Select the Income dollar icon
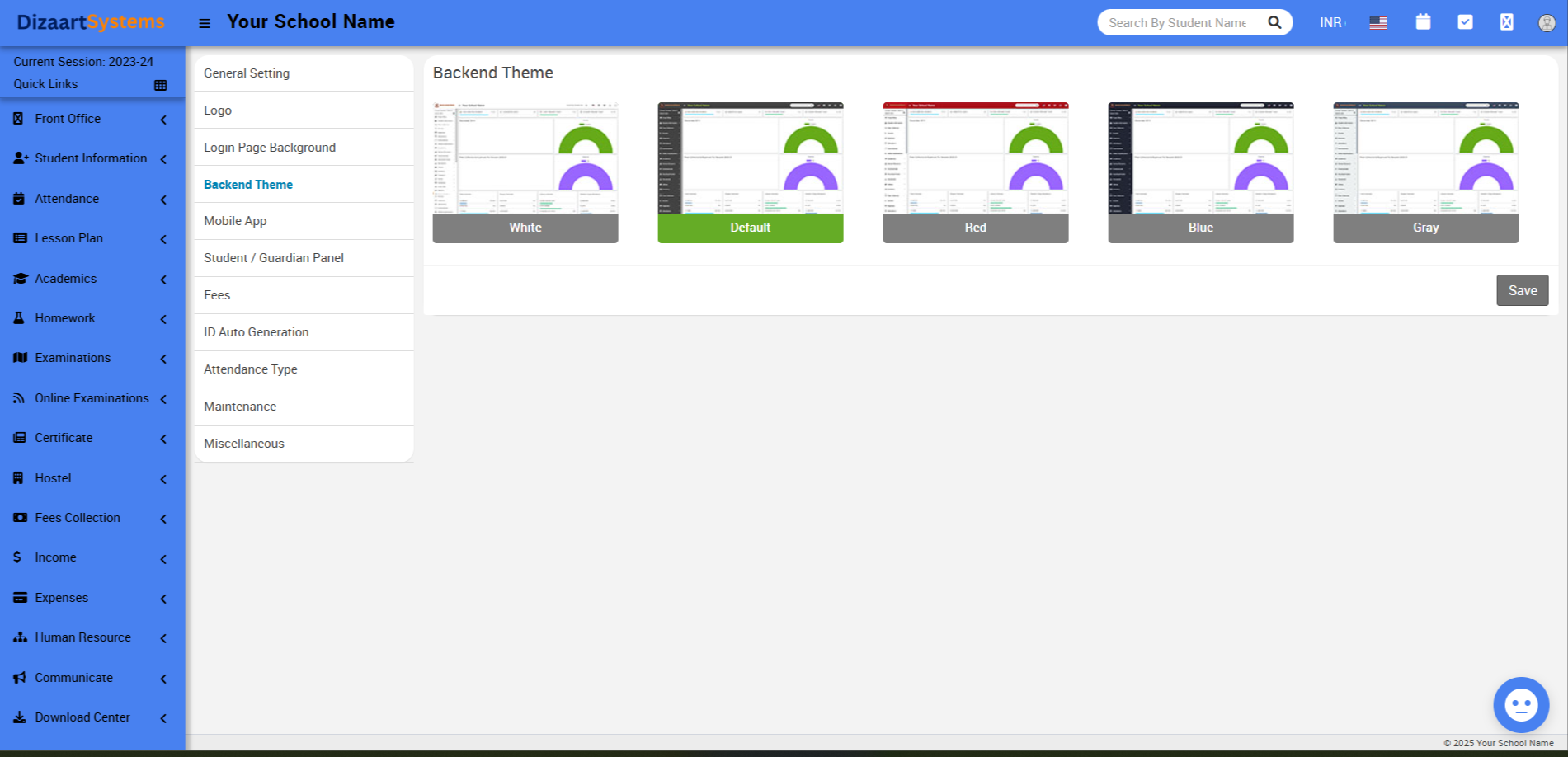This screenshot has height=757, width=1568. click(17, 557)
